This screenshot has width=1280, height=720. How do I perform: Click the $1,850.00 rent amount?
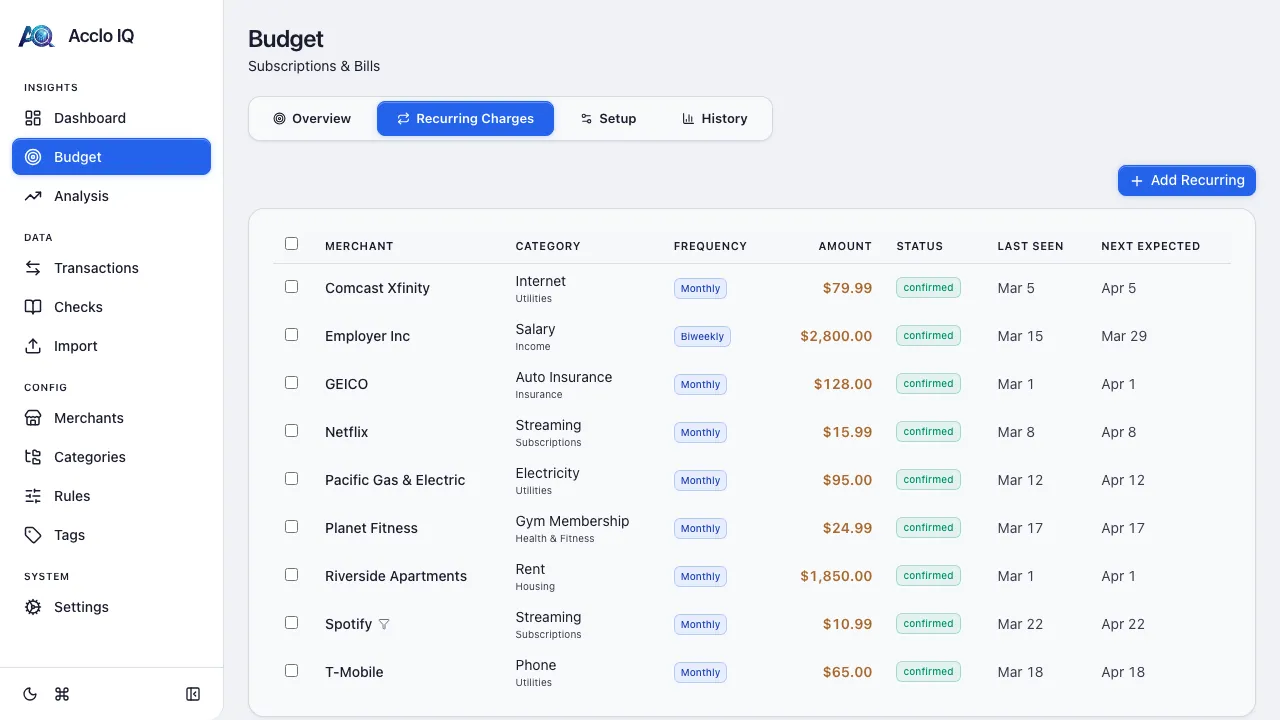coord(836,576)
